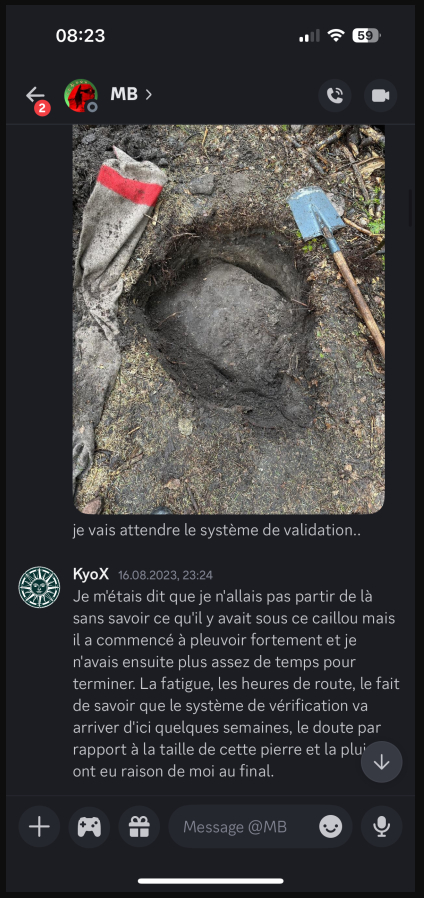Image resolution: width=432 pixels, height=904 pixels.
Task: Jump to latest messages with down arrow
Action: [381, 762]
